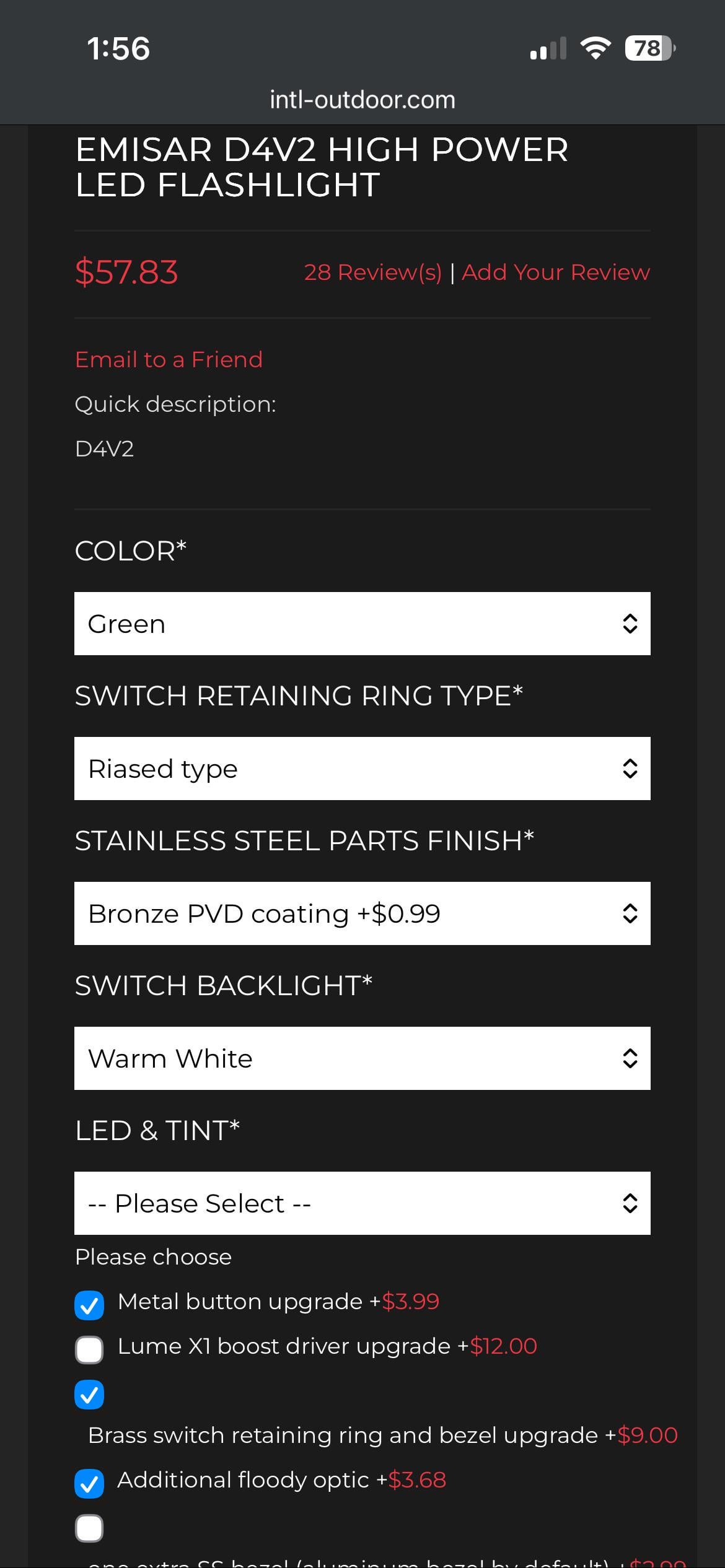Enable Lume X1 boost driver upgrade
This screenshot has width=725, height=1568.
click(89, 1350)
